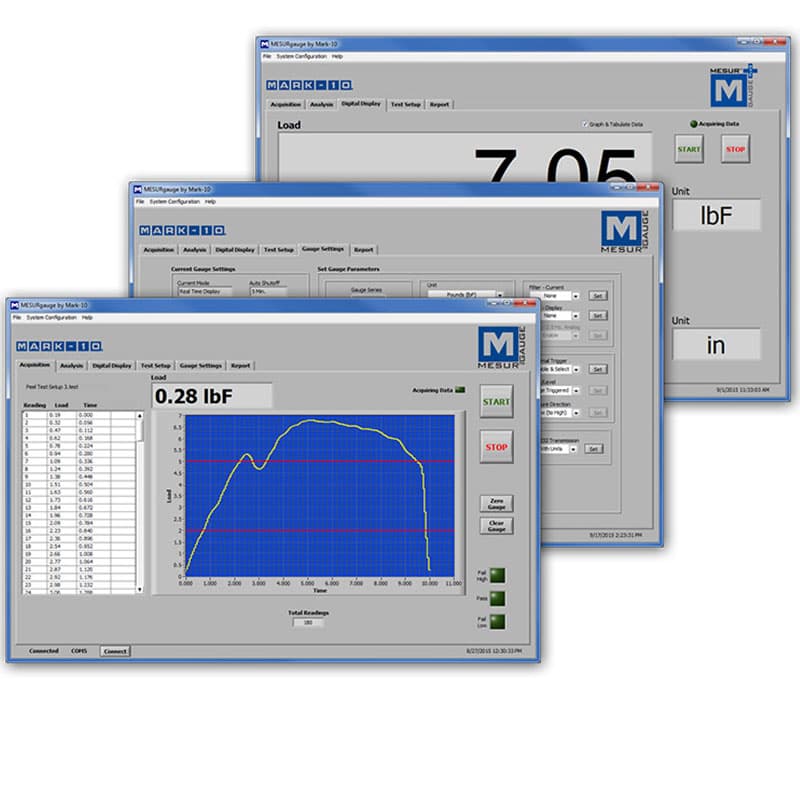Select the Test Setup tab in the back Digital Display window
The height and width of the screenshot is (800, 800).
click(x=406, y=105)
